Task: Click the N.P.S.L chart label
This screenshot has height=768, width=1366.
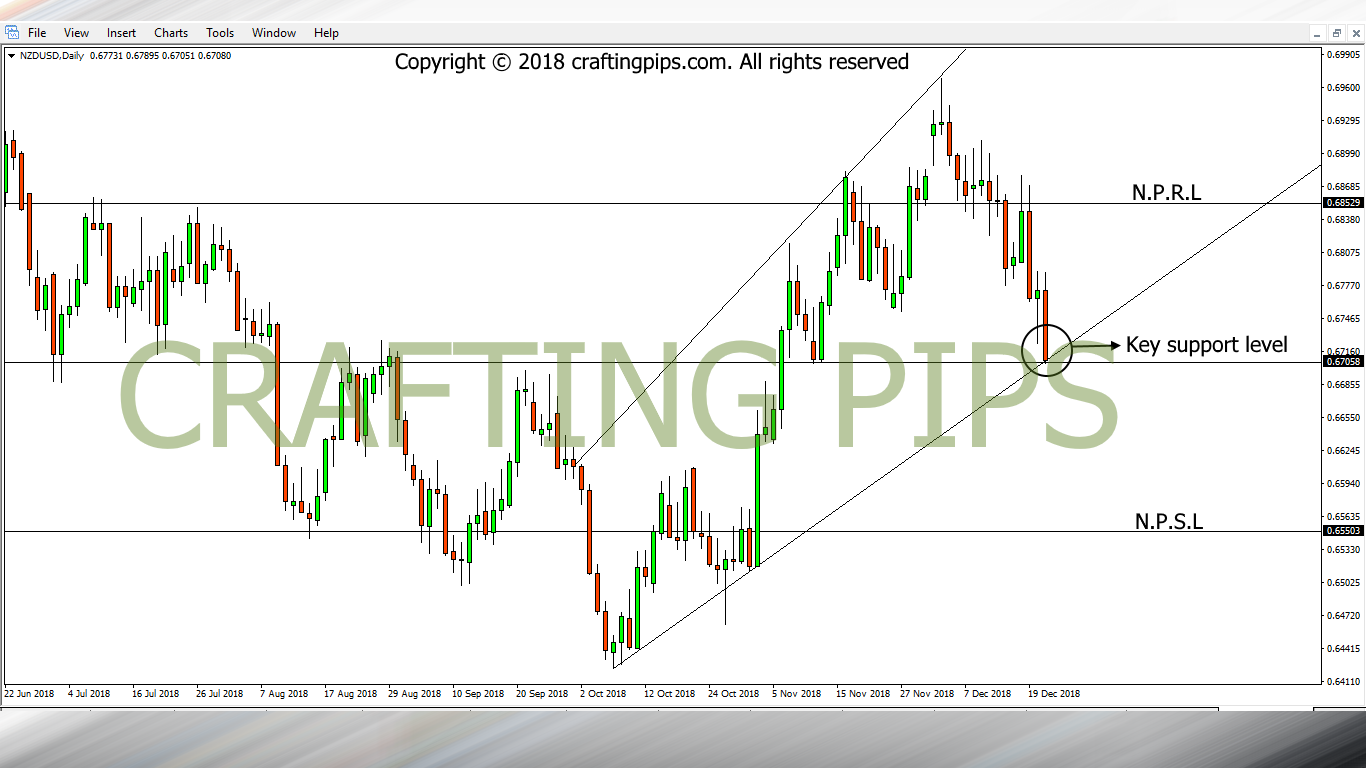Action: 1169,521
